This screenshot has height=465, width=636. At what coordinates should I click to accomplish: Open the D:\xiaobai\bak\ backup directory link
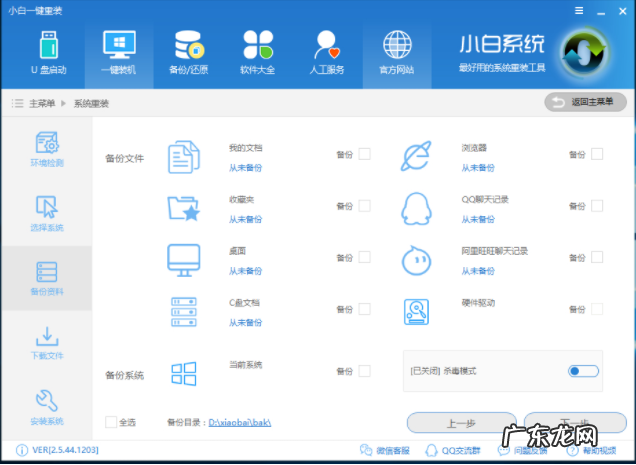(x=240, y=422)
